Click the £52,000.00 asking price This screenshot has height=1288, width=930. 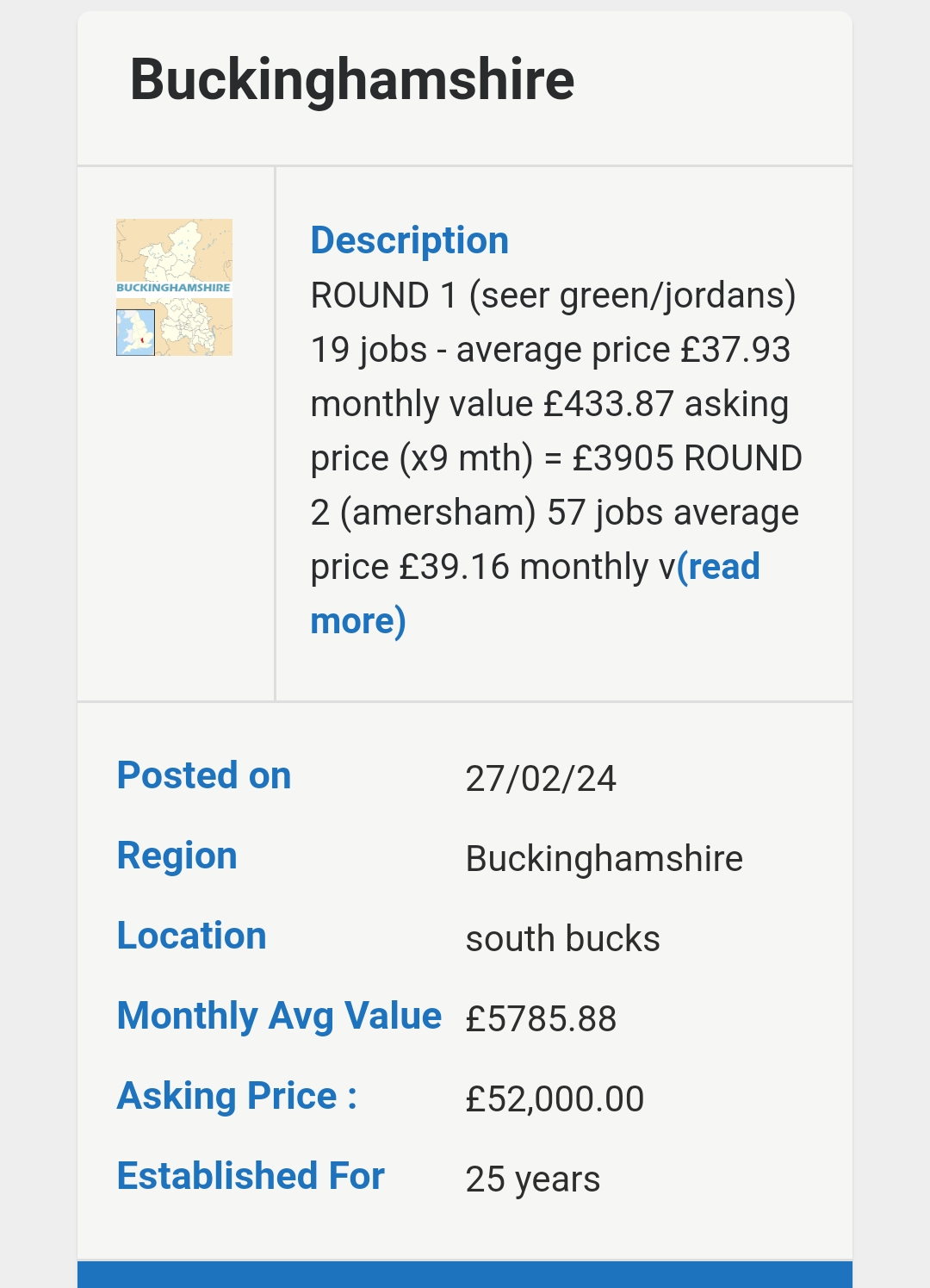click(x=555, y=1099)
